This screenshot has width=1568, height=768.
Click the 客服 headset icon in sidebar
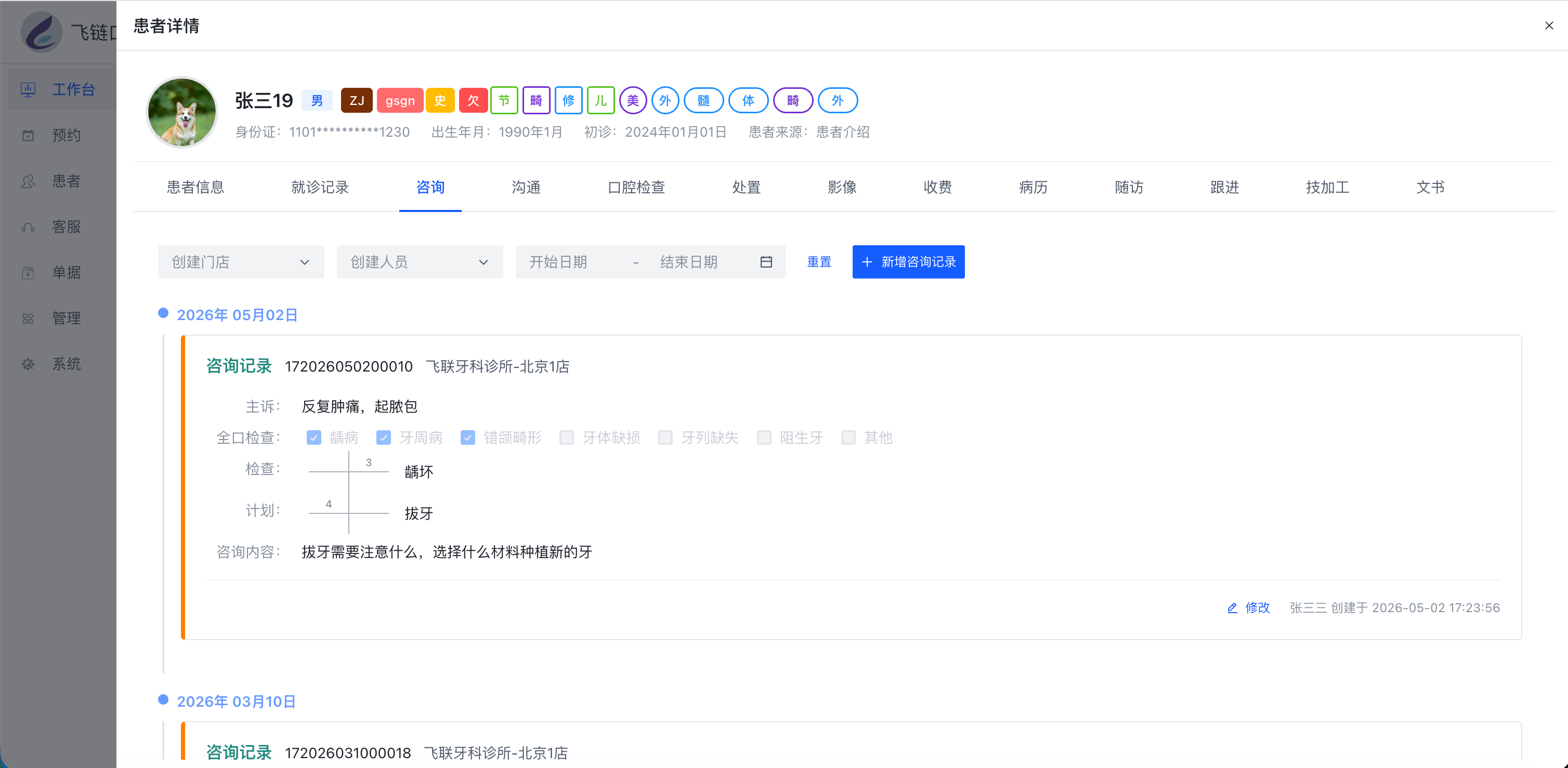(x=28, y=227)
